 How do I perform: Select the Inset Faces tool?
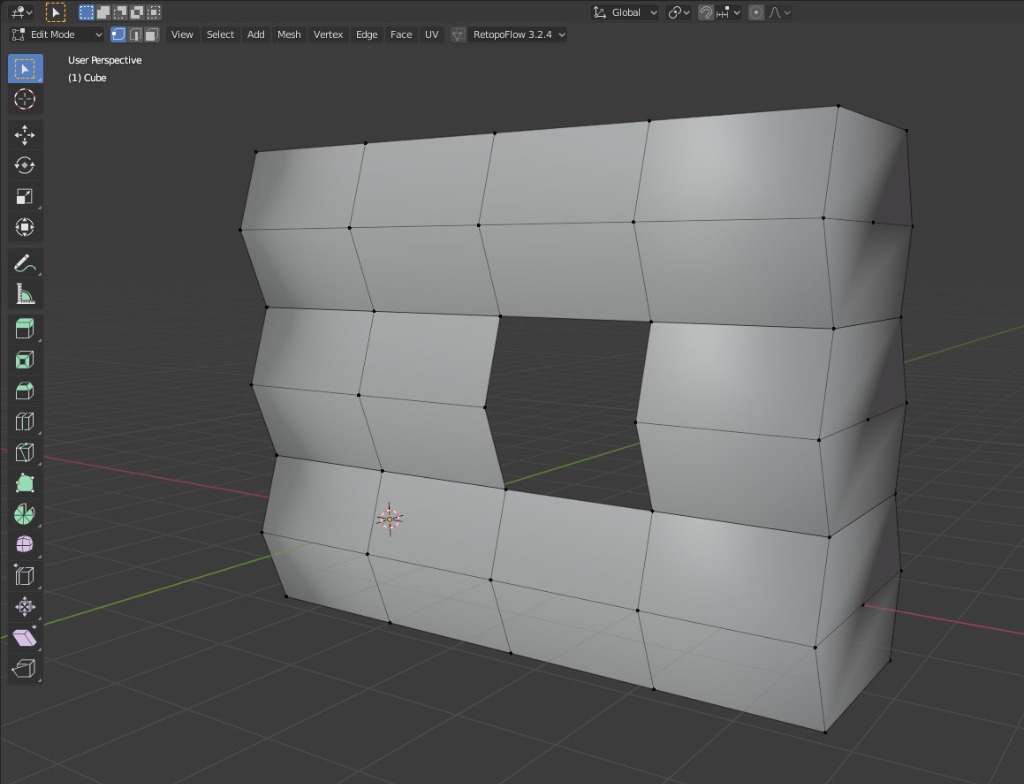pyautogui.click(x=25, y=360)
